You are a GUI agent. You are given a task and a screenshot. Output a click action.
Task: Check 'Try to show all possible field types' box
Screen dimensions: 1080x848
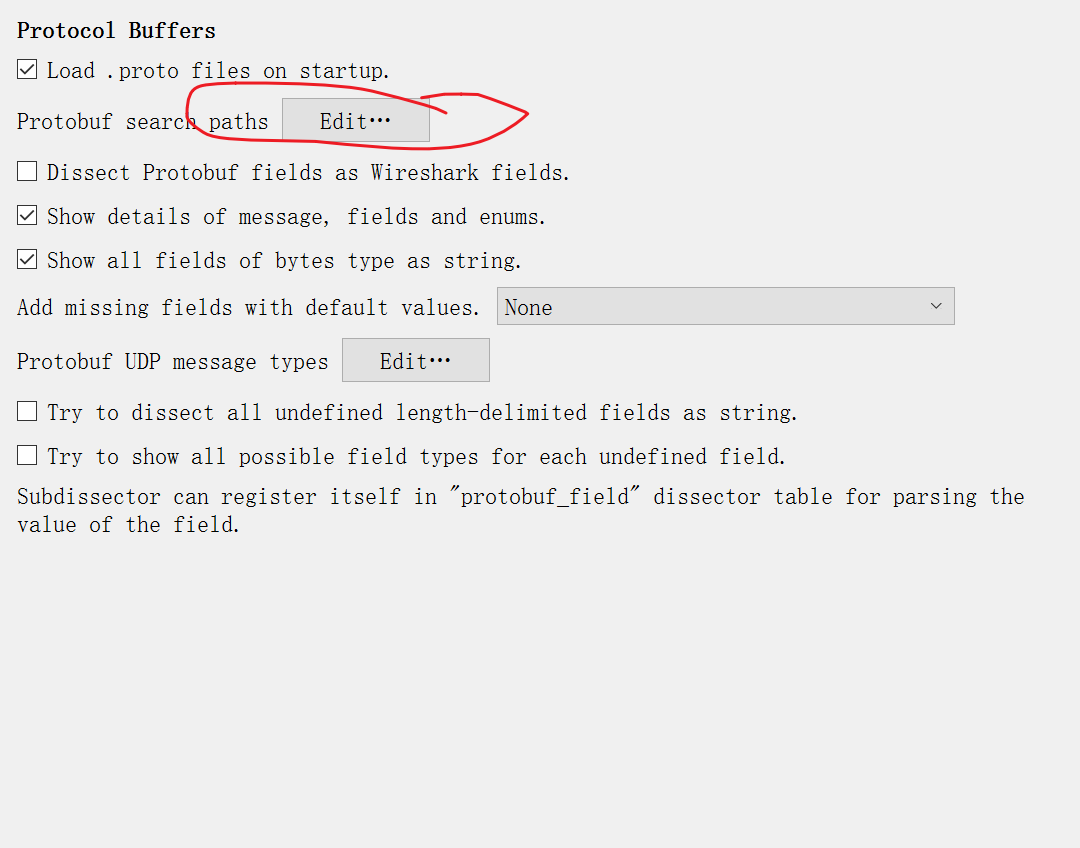tap(27, 456)
